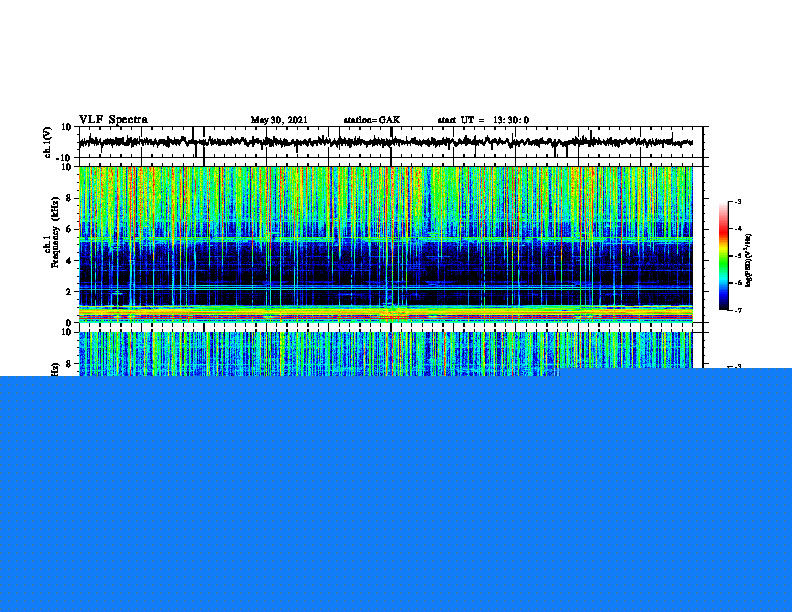Click the "VLF Spectra" title text
The image size is (792, 612).
(x=114, y=120)
